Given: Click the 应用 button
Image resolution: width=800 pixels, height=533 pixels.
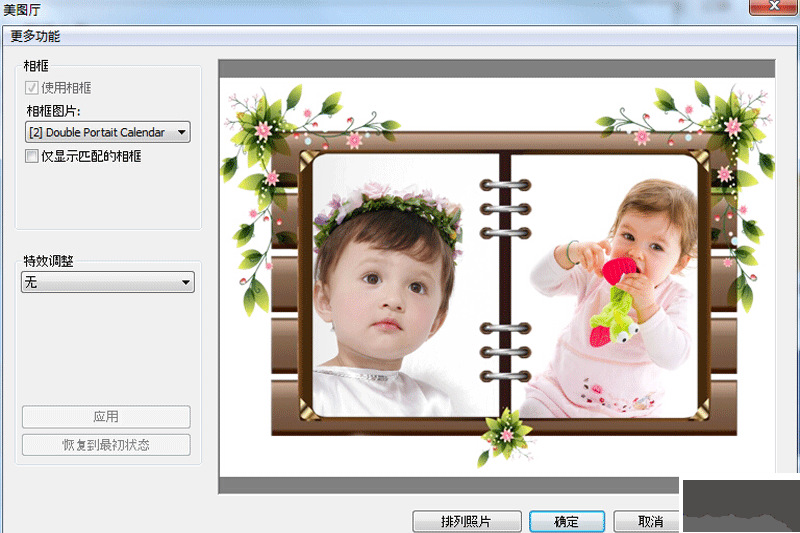Looking at the screenshot, I should [x=106, y=416].
